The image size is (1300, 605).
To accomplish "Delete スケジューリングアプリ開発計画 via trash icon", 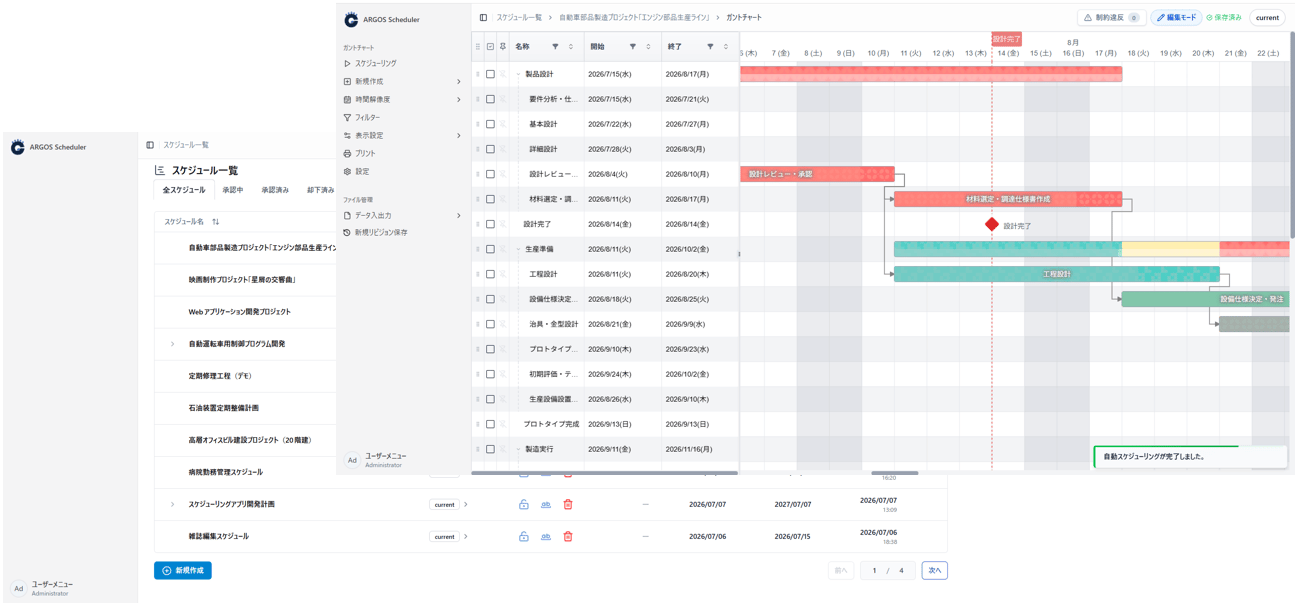I will [x=568, y=505].
